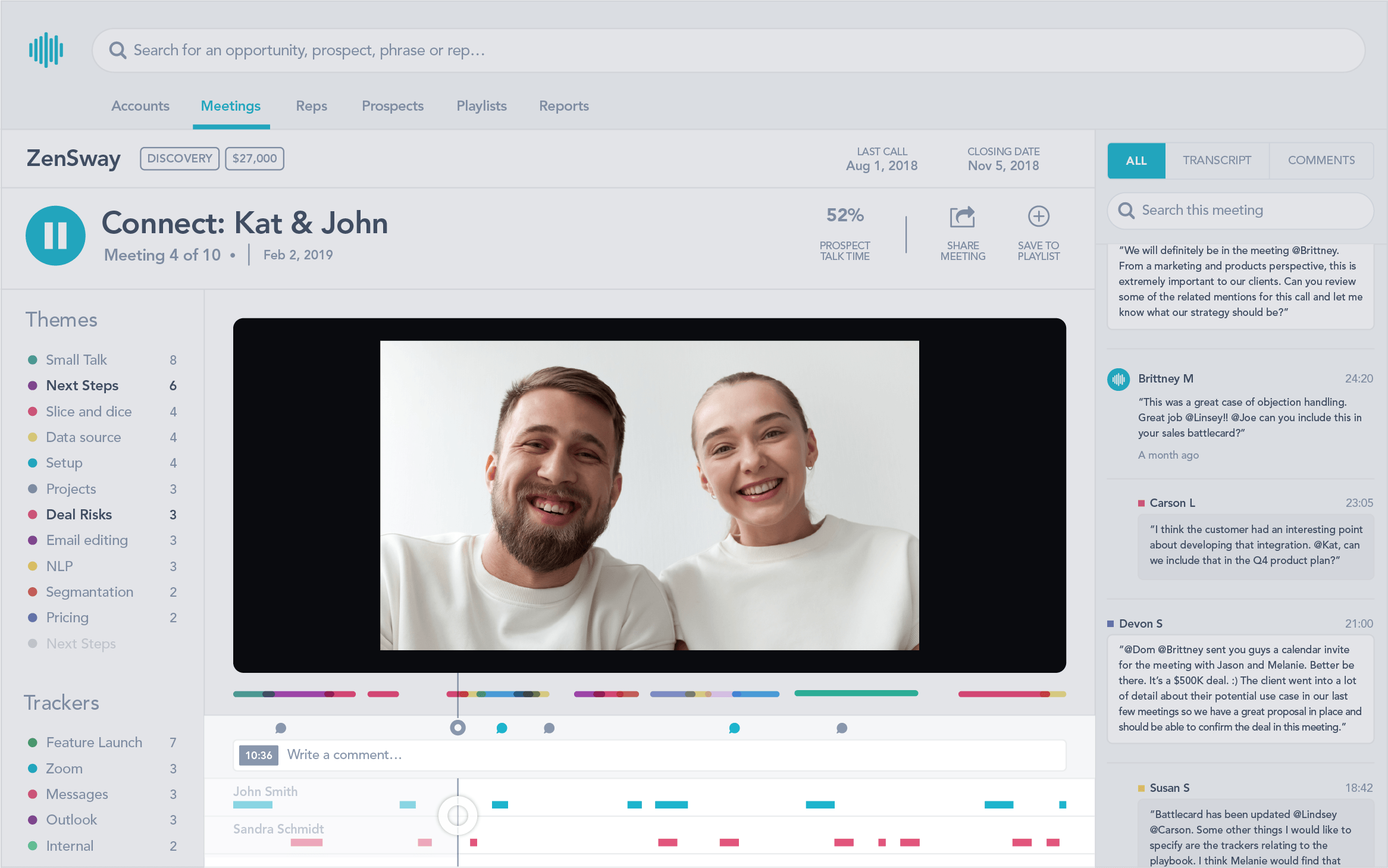
Task: Click the search icon inside Search this meeting
Action: pos(1127,211)
